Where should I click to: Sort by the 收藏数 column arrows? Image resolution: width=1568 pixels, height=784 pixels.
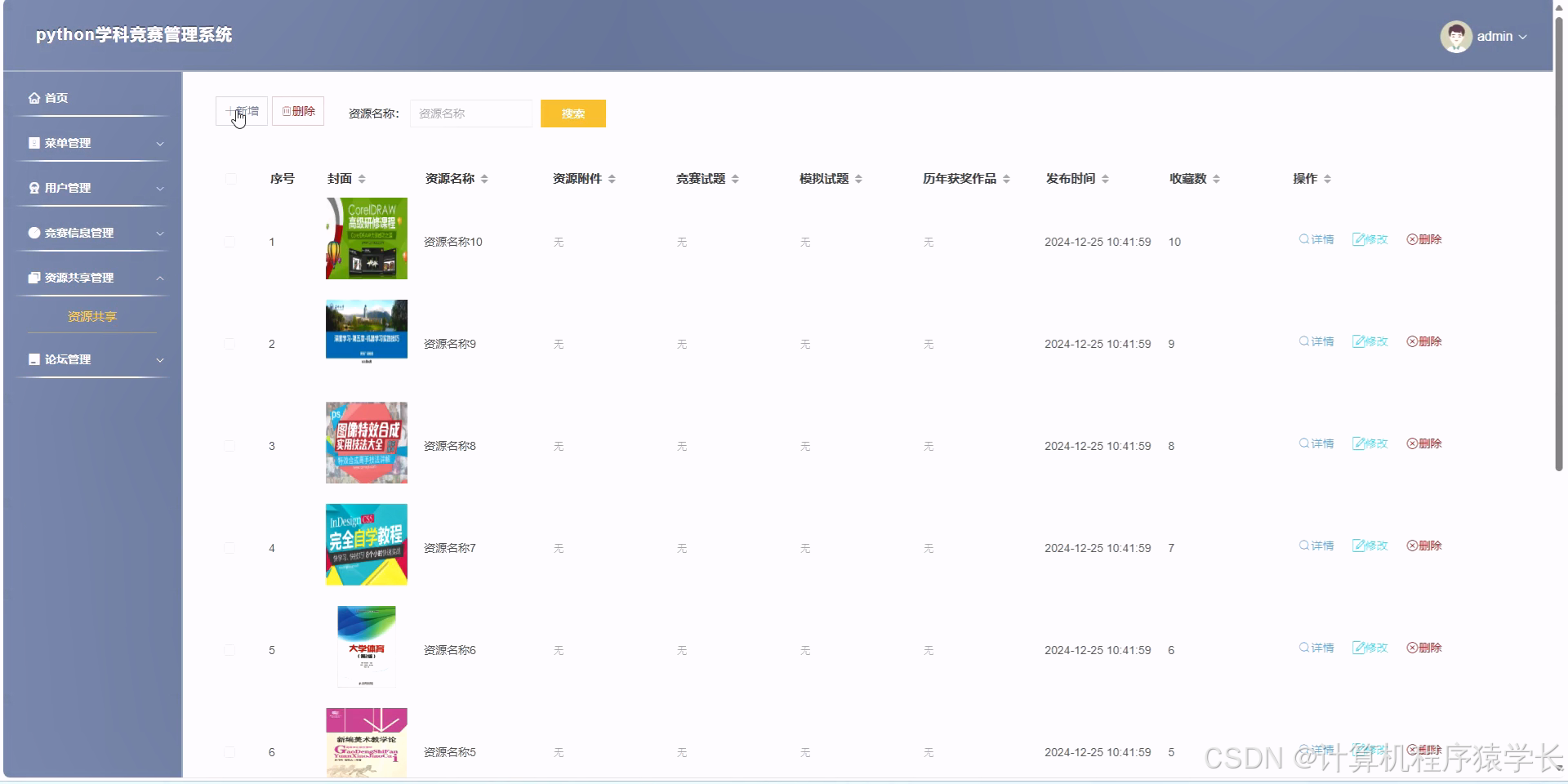pyautogui.click(x=1216, y=179)
